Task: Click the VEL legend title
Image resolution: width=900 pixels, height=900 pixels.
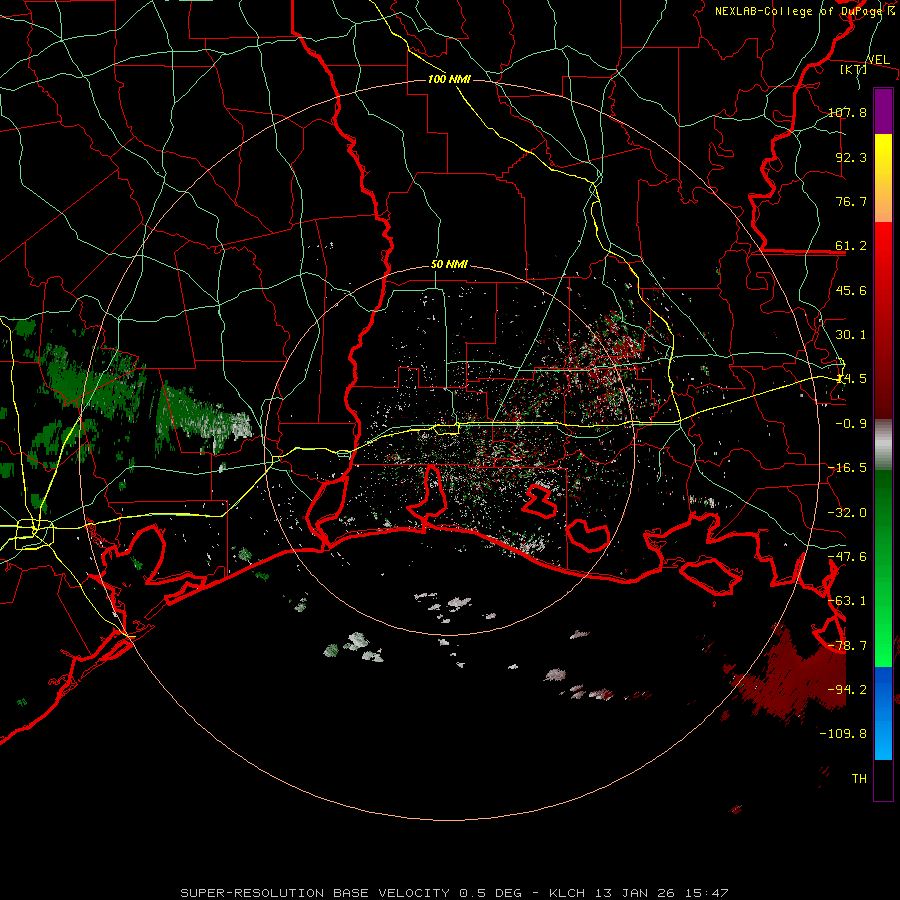Action: coord(878,60)
